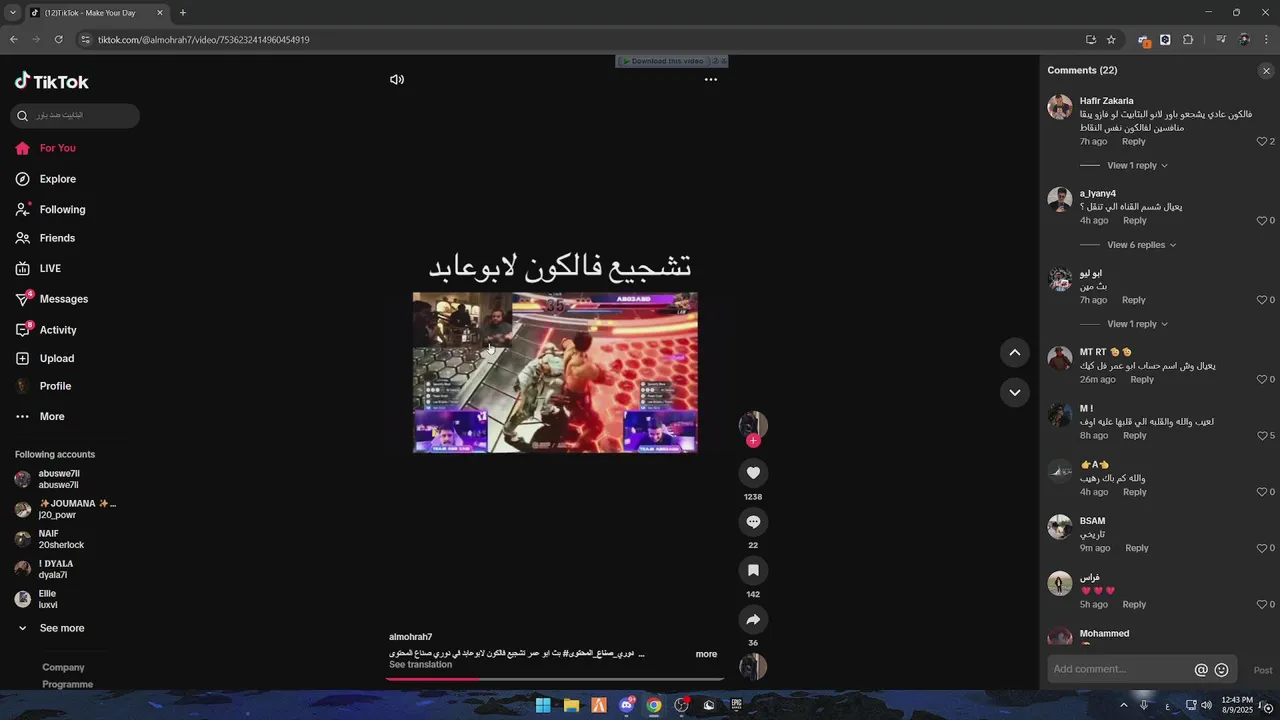The width and height of the screenshot is (1280, 720).
Task: Insert a mention with the @ icon
Action: point(1201,670)
